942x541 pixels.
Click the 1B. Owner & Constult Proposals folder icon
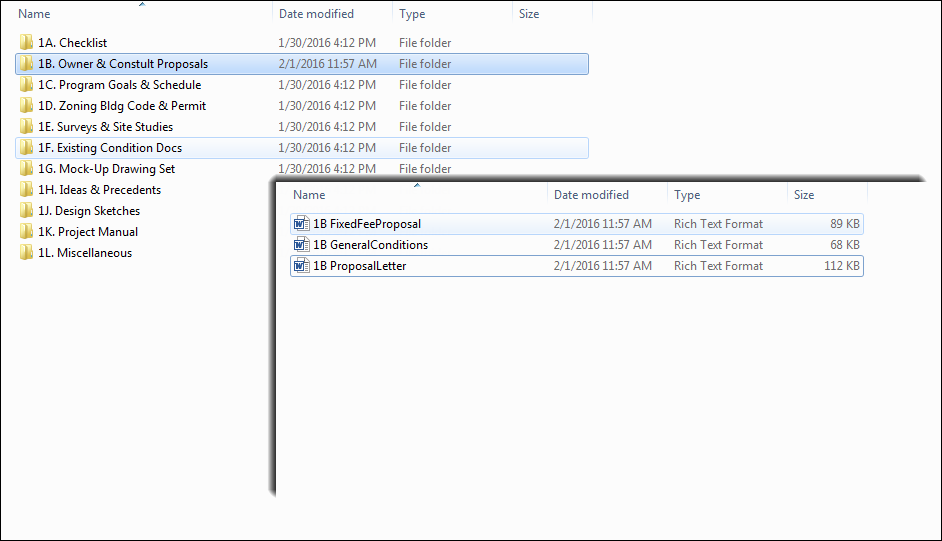pos(26,64)
